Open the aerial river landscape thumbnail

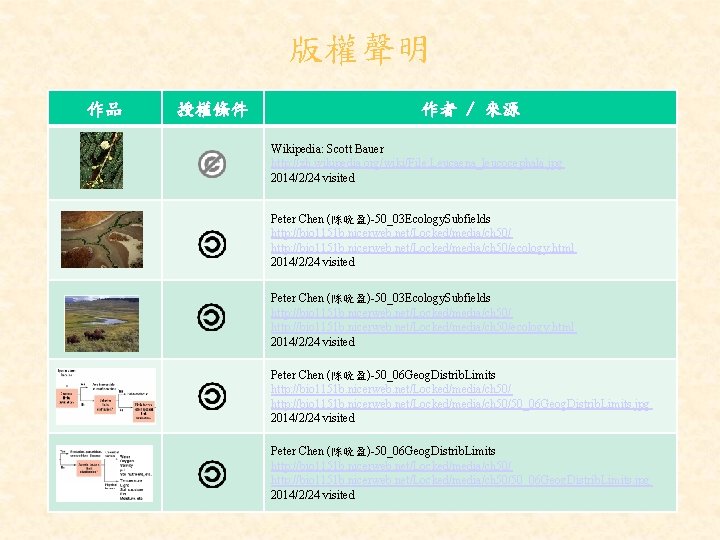pyautogui.click(x=102, y=239)
